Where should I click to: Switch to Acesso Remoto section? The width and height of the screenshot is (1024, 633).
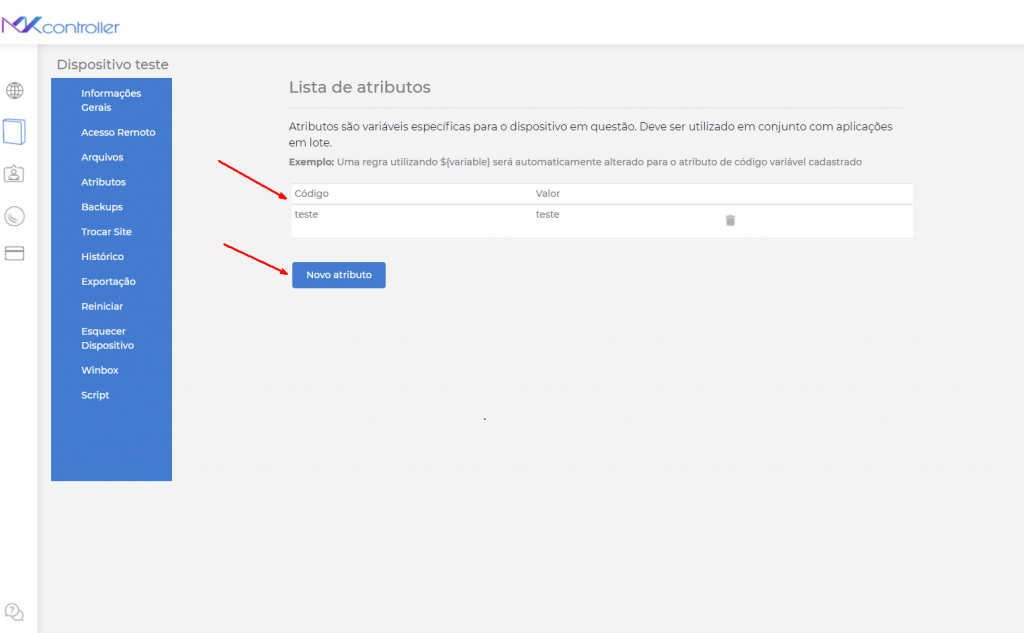[x=118, y=131]
